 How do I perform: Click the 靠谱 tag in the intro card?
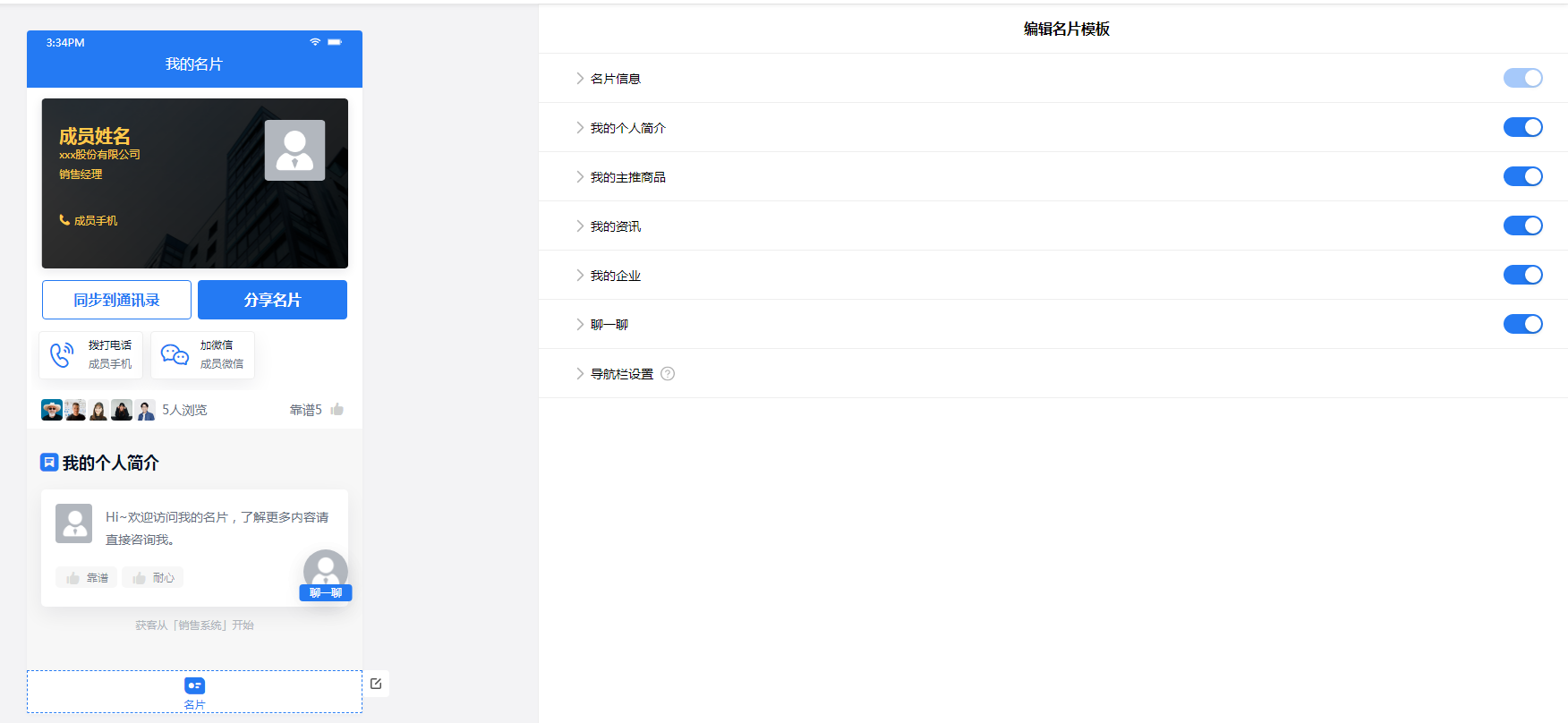point(87,578)
